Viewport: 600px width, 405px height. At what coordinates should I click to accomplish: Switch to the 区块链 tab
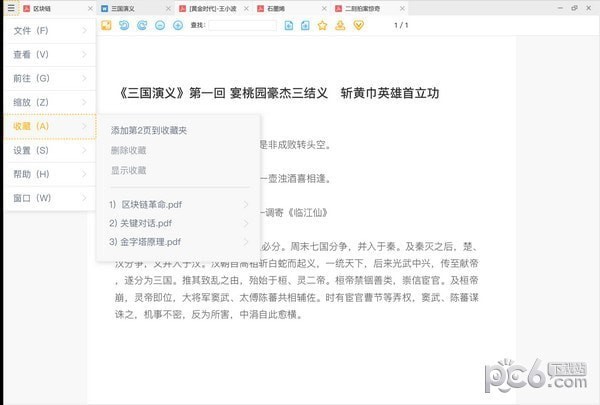58,8
